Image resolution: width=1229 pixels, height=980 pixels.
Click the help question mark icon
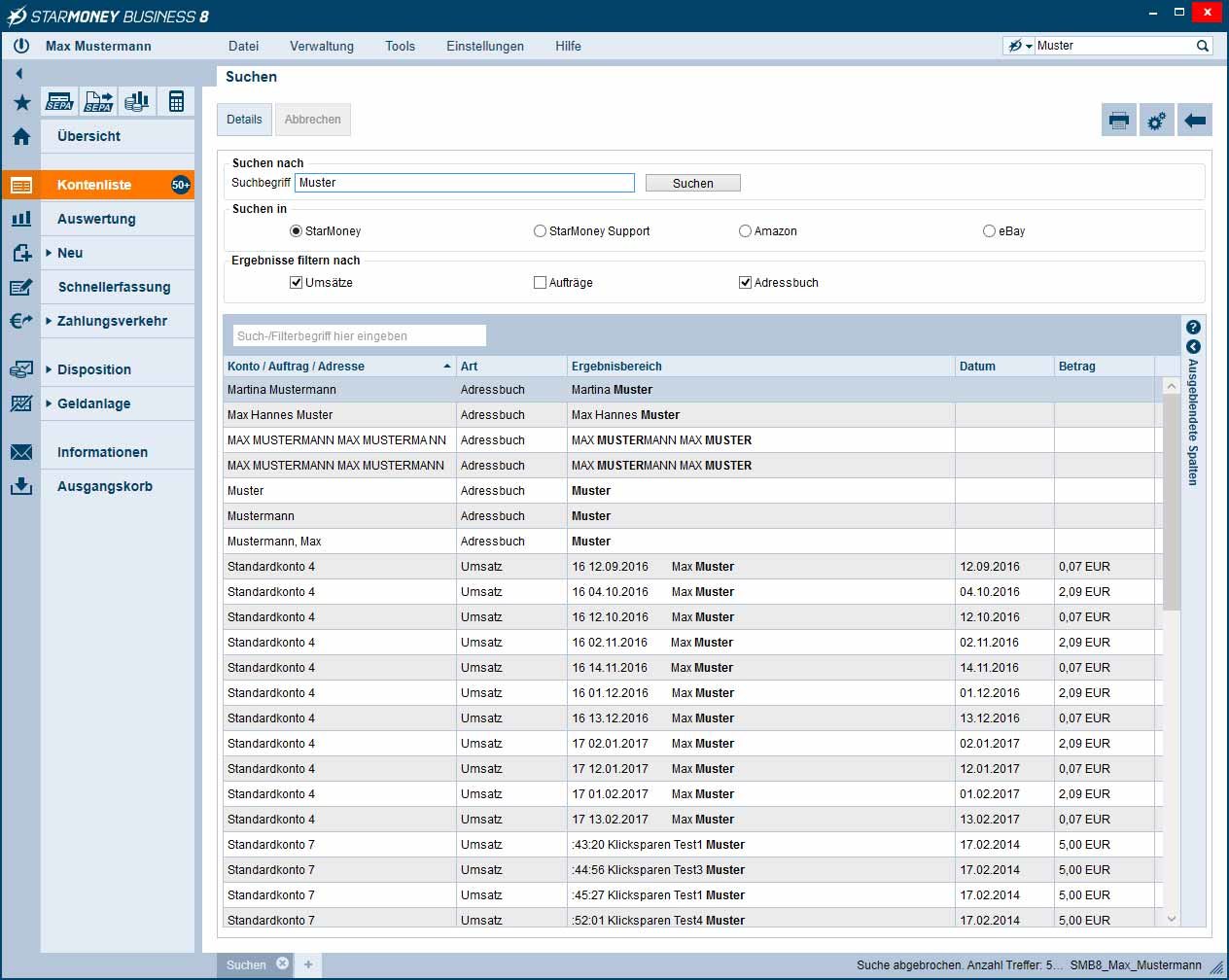point(1193,328)
